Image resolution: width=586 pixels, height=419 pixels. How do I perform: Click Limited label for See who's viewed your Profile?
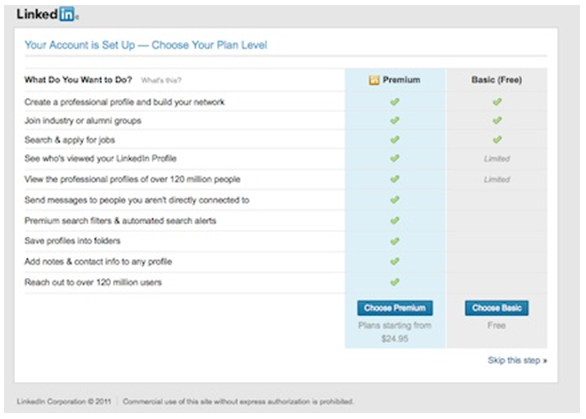(497, 159)
